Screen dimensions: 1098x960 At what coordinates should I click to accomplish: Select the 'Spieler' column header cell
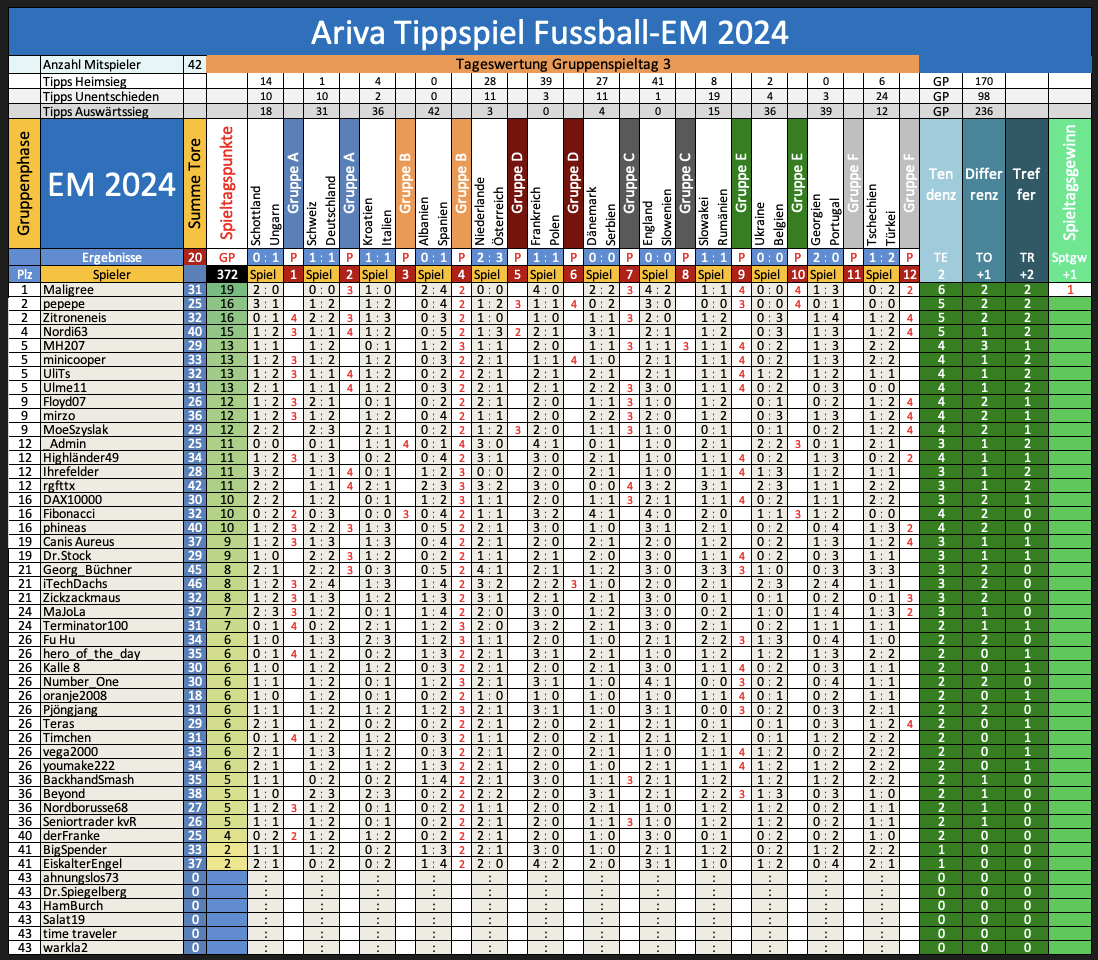(x=112, y=274)
